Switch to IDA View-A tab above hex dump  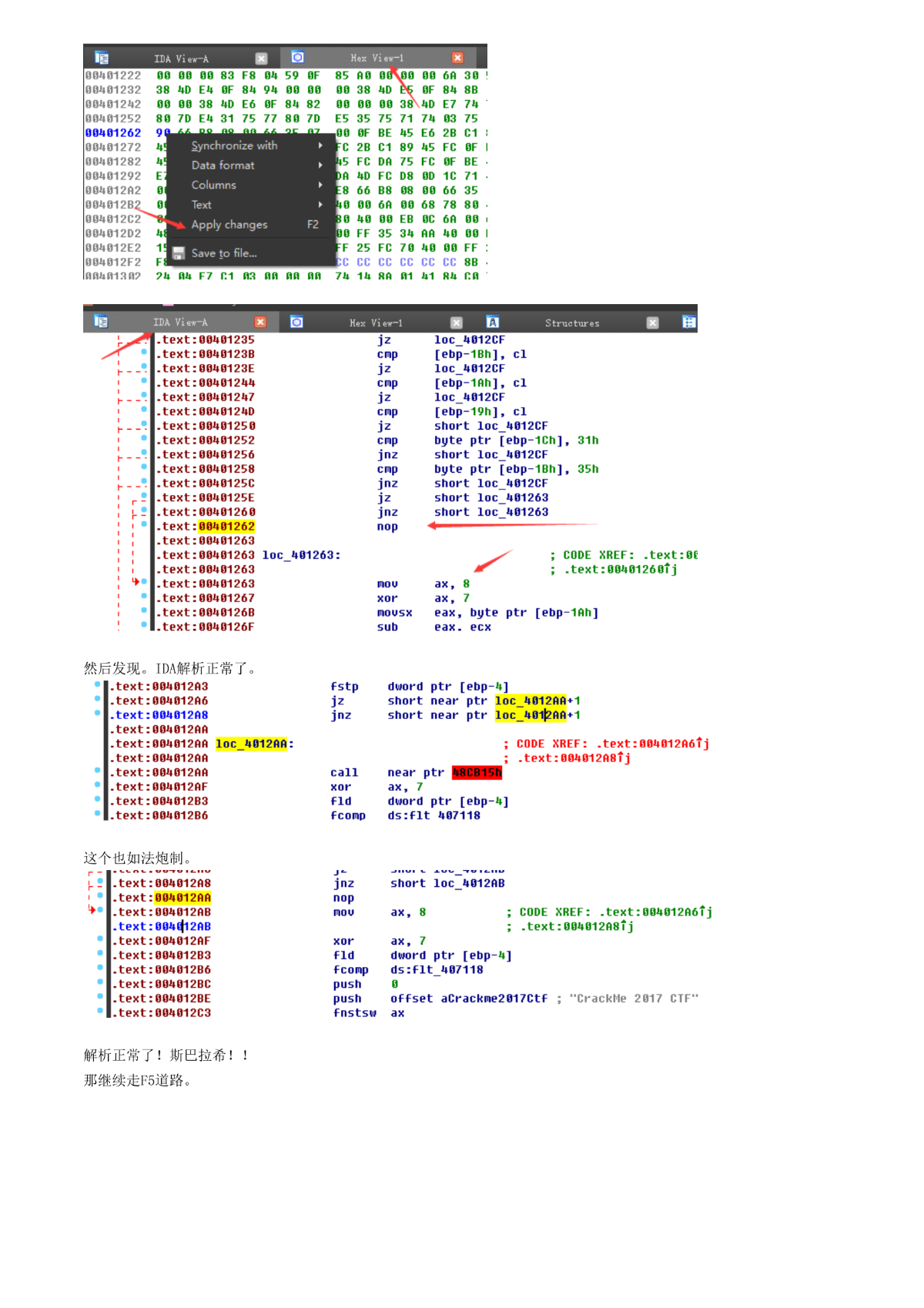pos(181,59)
